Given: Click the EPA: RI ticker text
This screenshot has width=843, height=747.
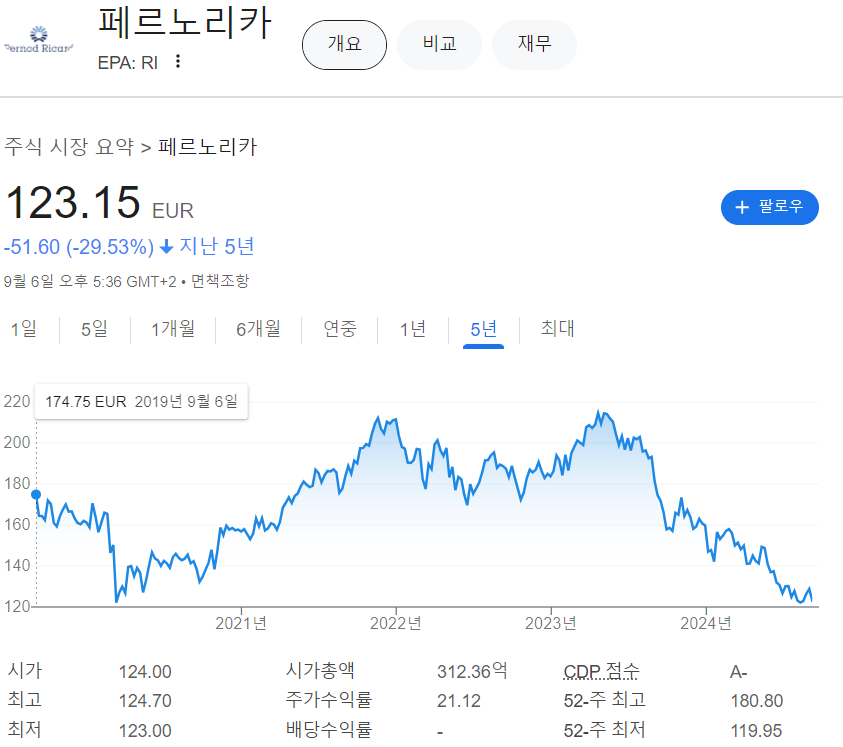Looking at the screenshot, I should click(x=128, y=63).
